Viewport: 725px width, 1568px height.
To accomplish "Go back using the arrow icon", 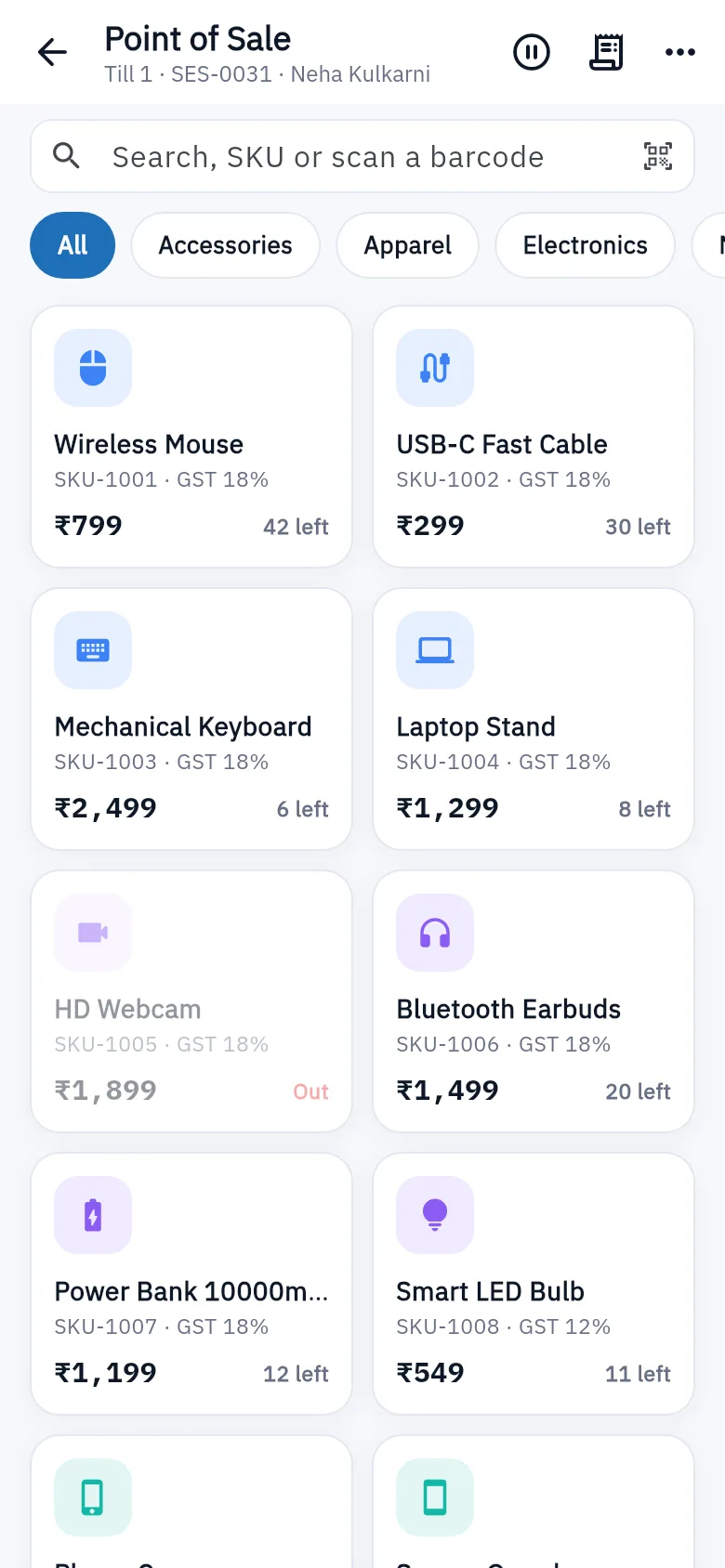I will click(52, 52).
